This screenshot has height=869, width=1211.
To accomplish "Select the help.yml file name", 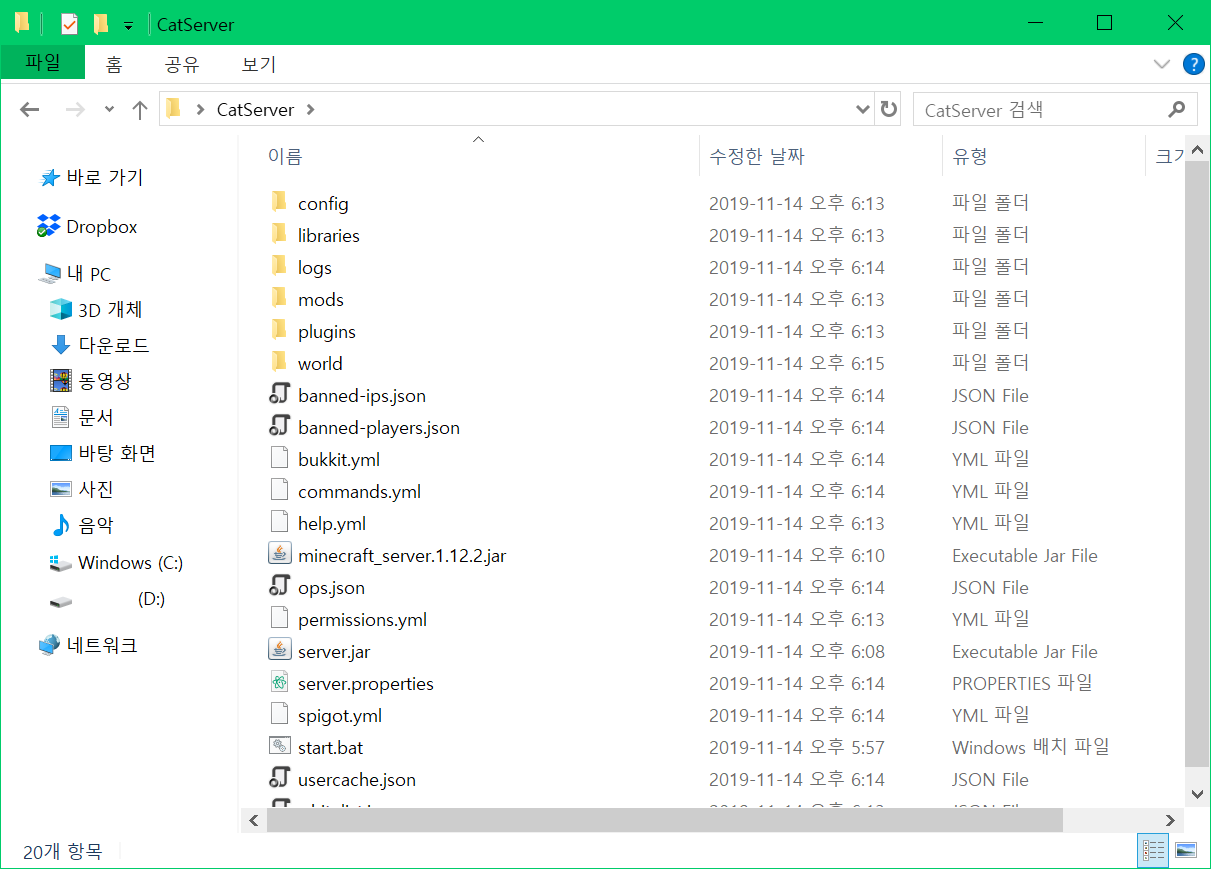I will pyautogui.click(x=332, y=523).
